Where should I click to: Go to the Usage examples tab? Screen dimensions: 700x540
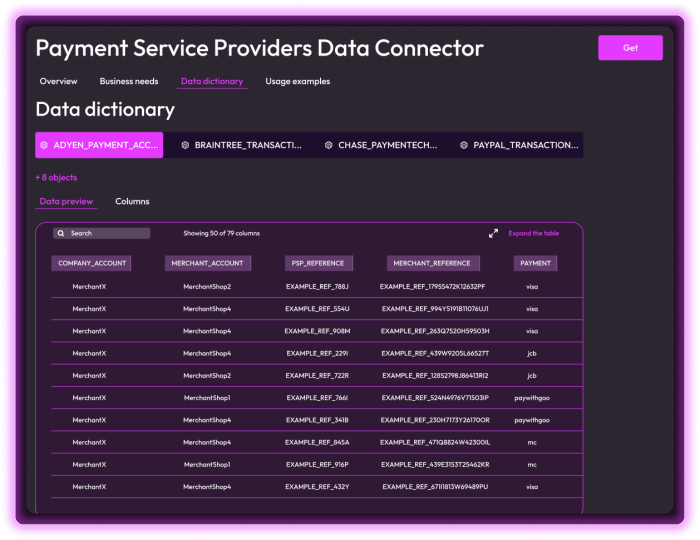coord(297,81)
